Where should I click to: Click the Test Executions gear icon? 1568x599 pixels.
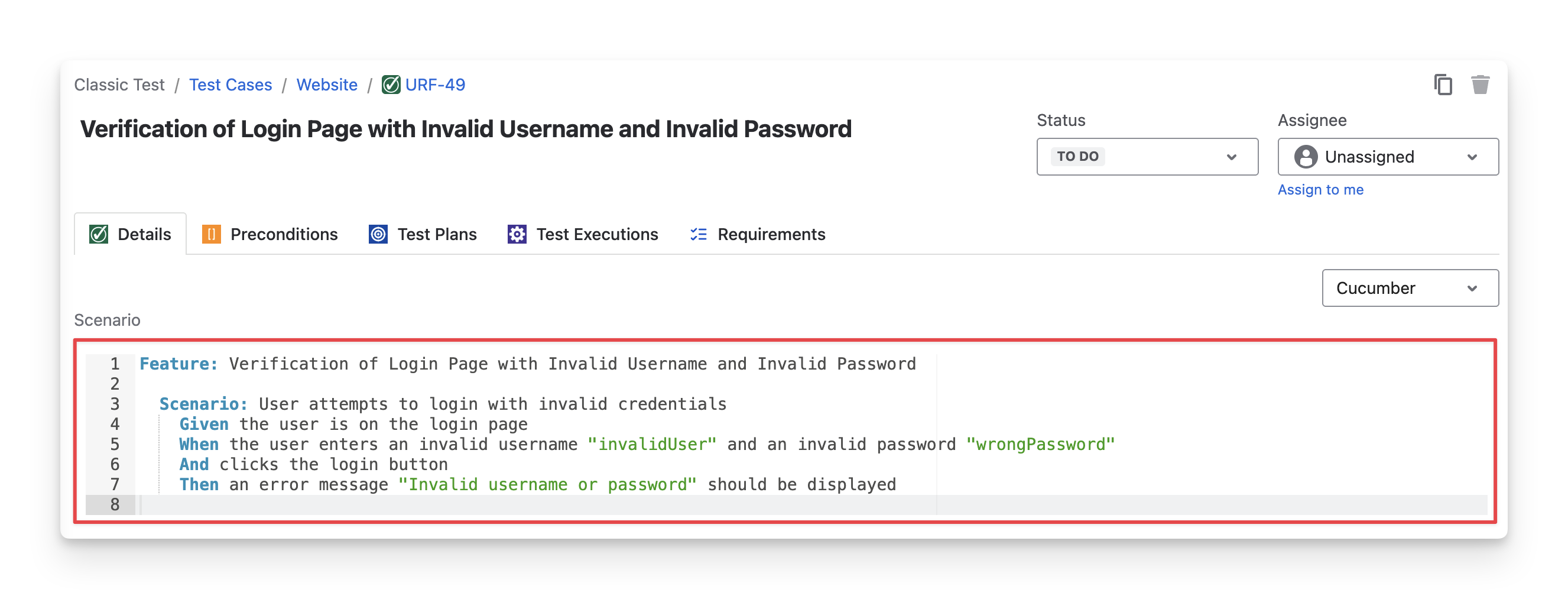coord(517,234)
